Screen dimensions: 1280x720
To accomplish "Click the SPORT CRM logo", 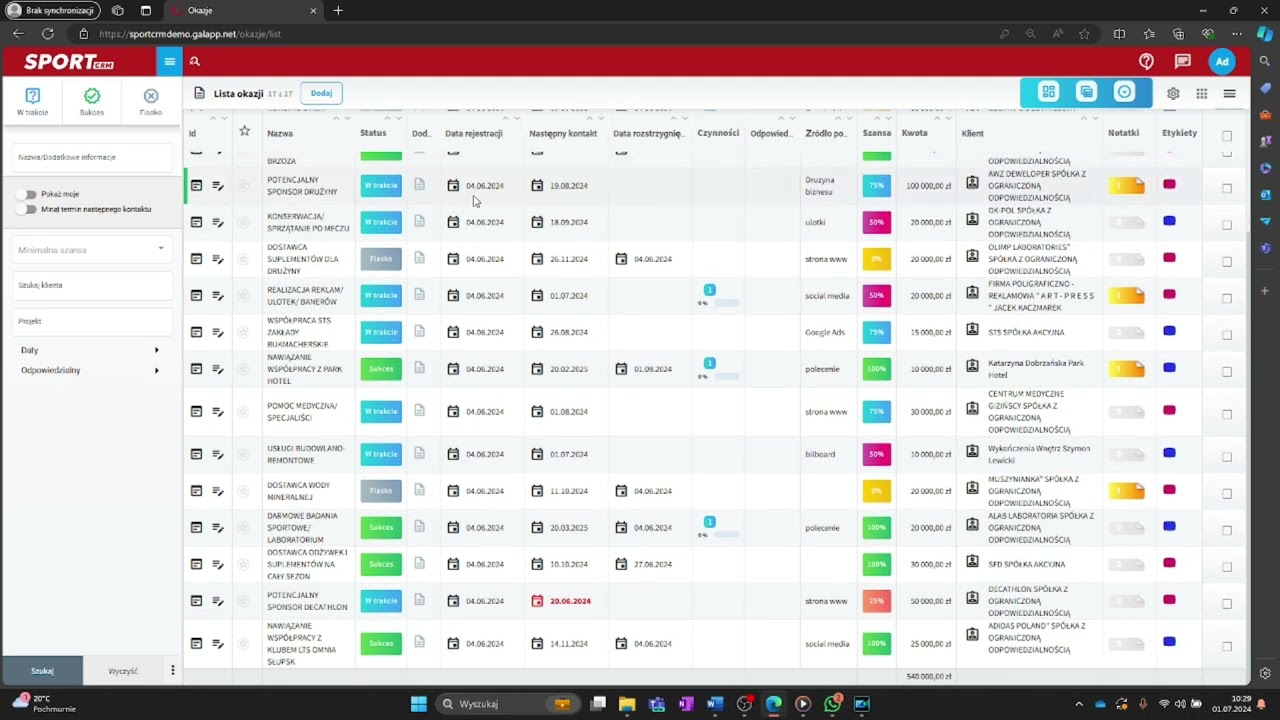I will pos(69,62).
